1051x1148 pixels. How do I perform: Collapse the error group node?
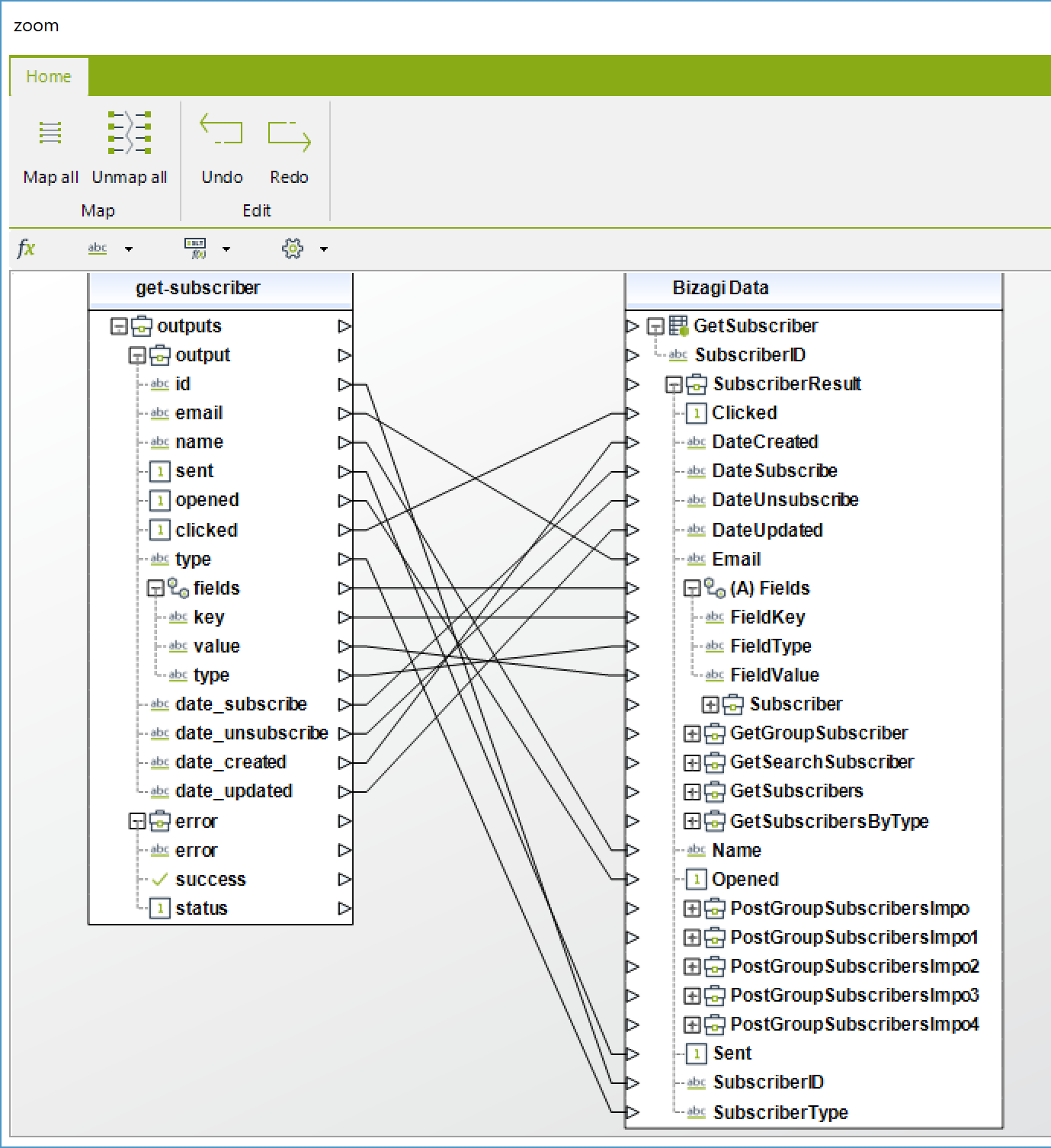click(x=137, y=822)
